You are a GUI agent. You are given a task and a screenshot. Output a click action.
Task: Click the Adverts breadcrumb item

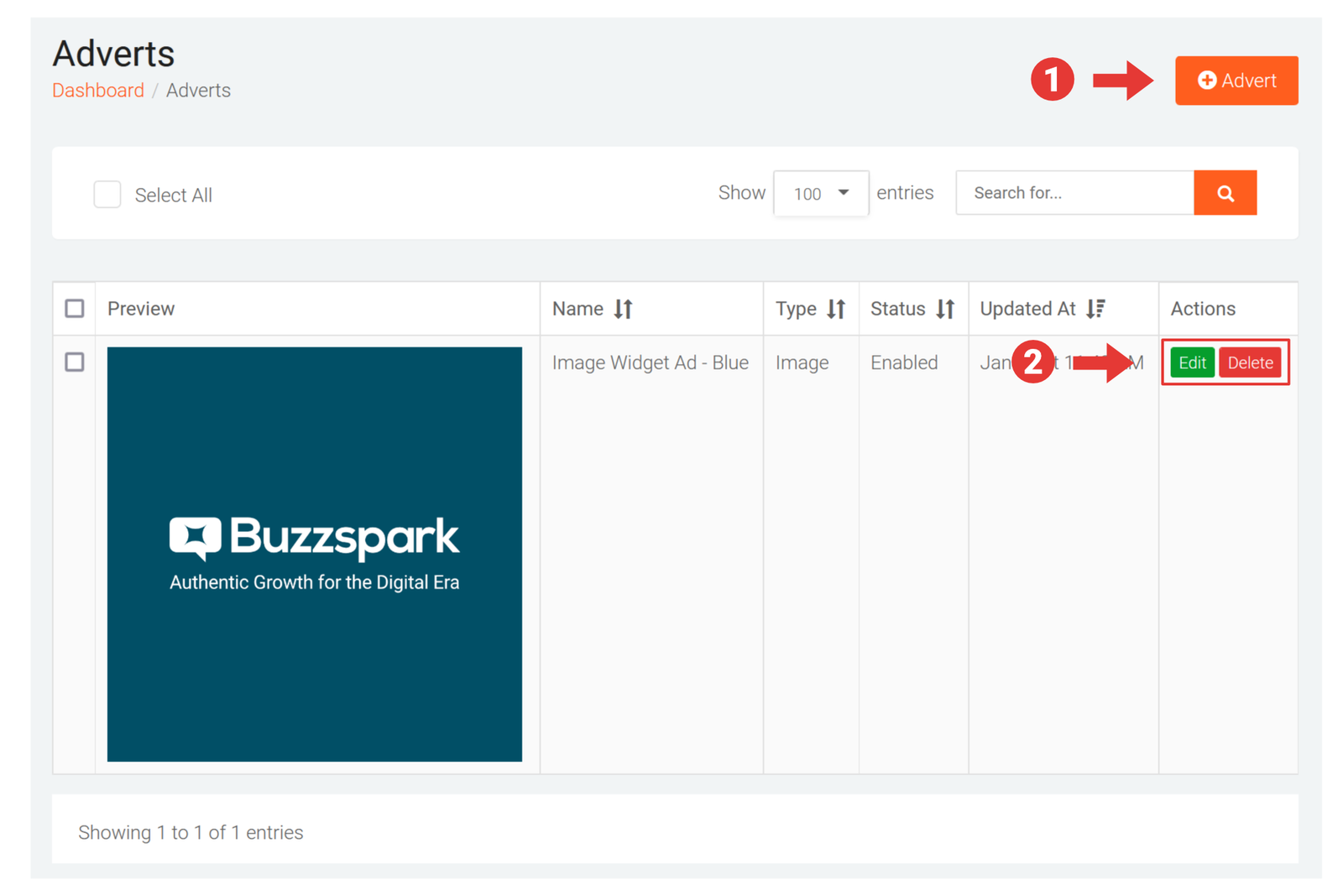click(198, 91)
